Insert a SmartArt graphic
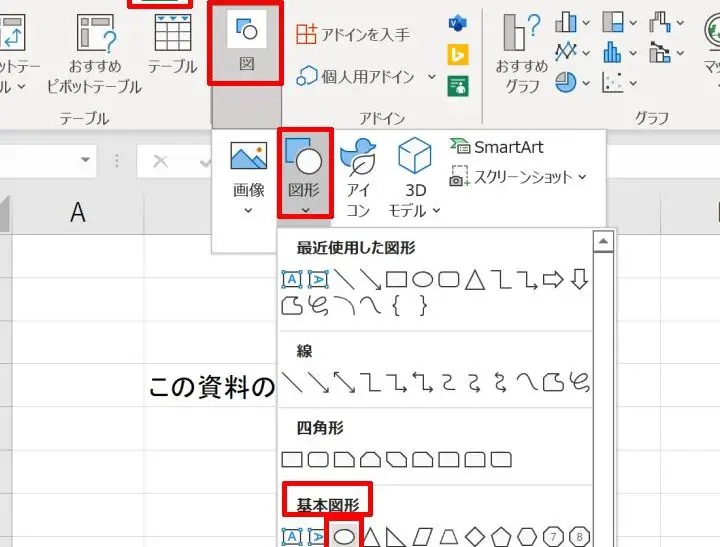 (x=496, y=147)
